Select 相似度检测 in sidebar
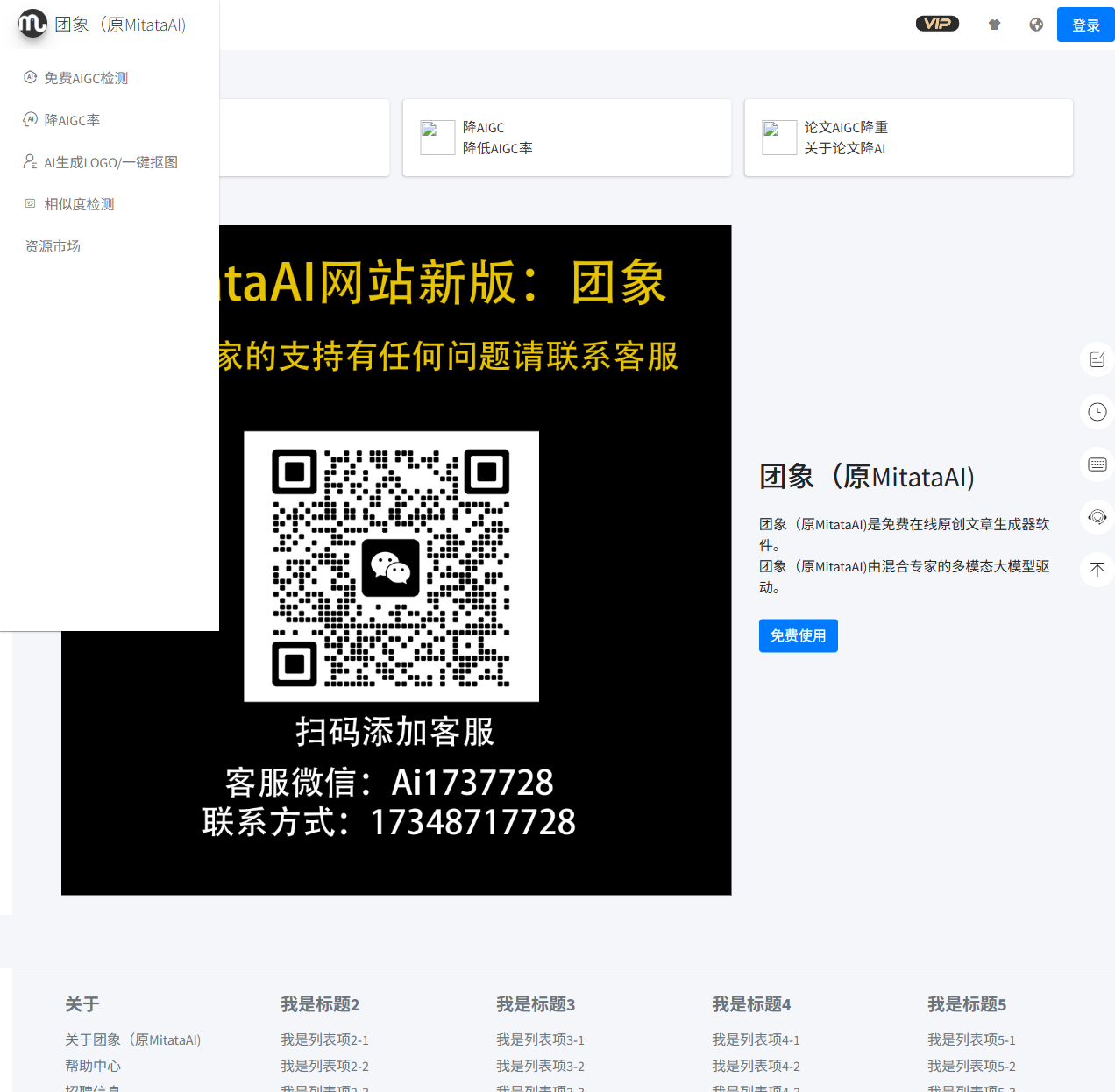This screenshot has height=1092, width=1115. pos(79,204)
